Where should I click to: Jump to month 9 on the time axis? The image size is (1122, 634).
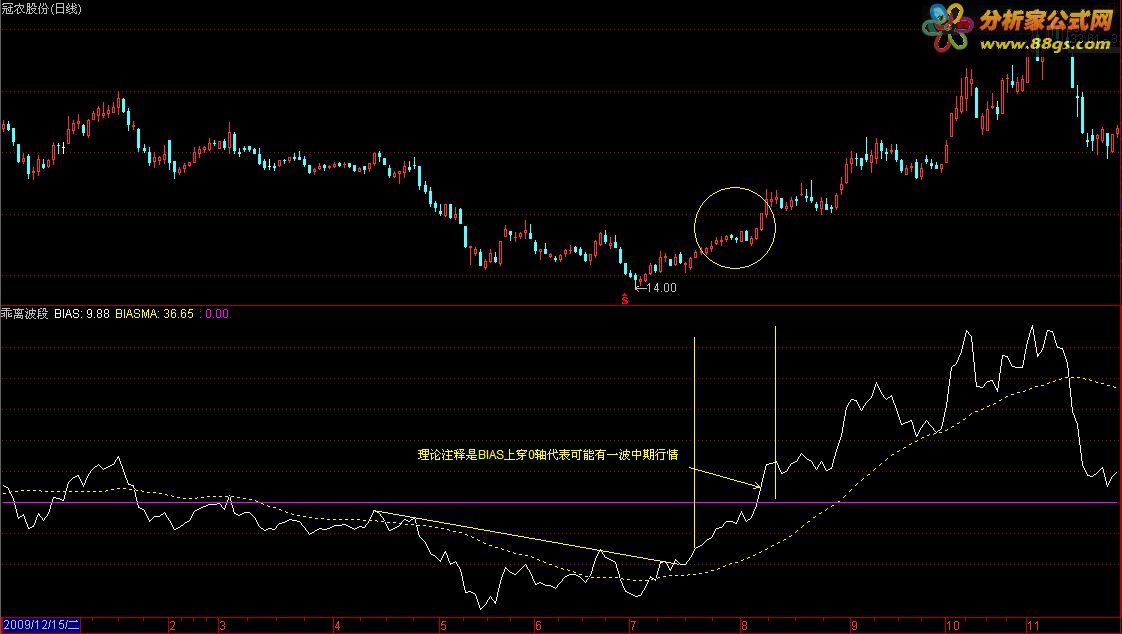[x=854, y=626]
